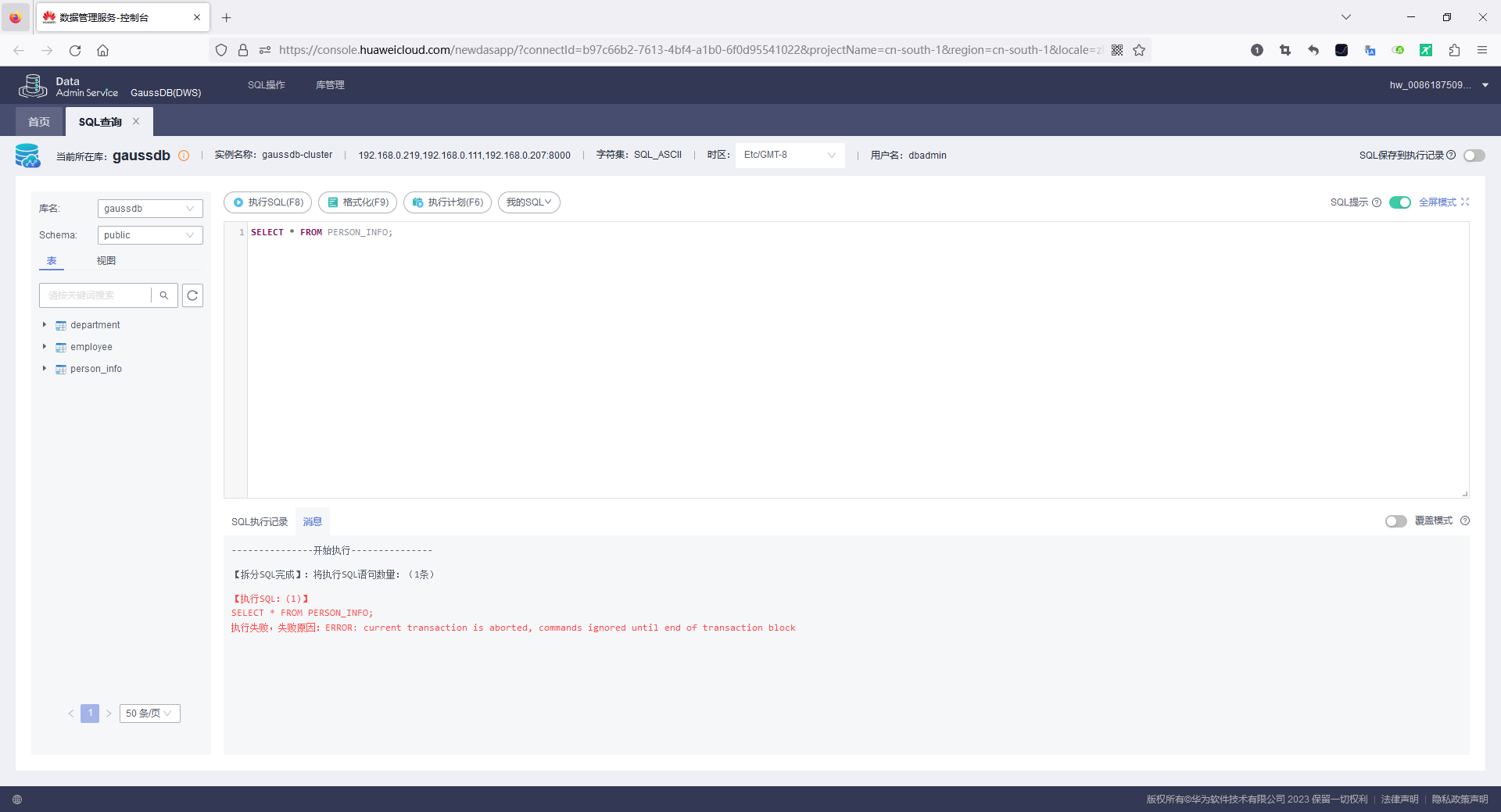This screenshot has width=1501, height=812.
Task: Open the 库名 gaussdb dropdown
Action: pos(150,209)
